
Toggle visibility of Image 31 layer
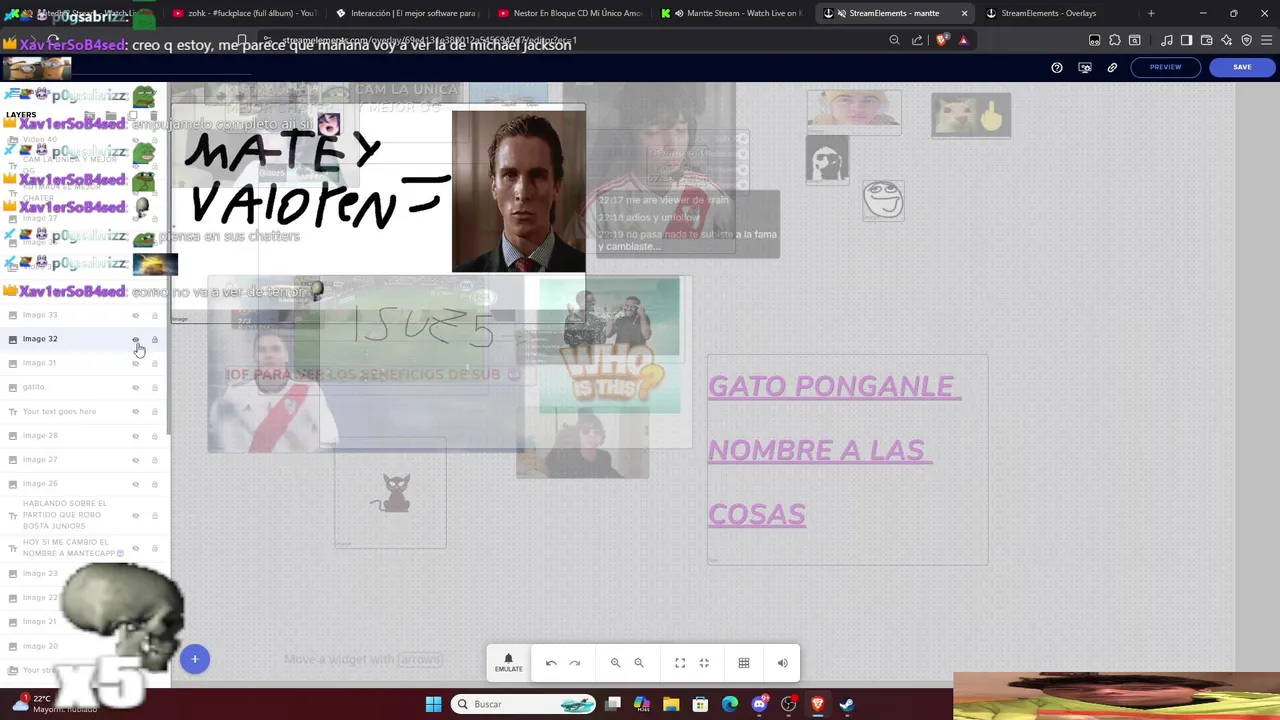click(x=136, y=363)
